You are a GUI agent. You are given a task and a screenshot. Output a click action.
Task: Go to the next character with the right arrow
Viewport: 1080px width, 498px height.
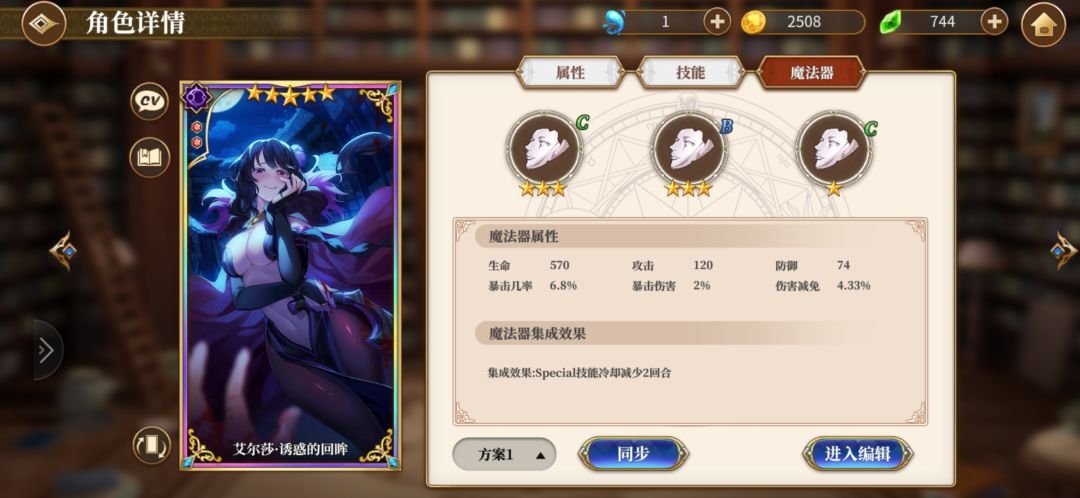1064,251
